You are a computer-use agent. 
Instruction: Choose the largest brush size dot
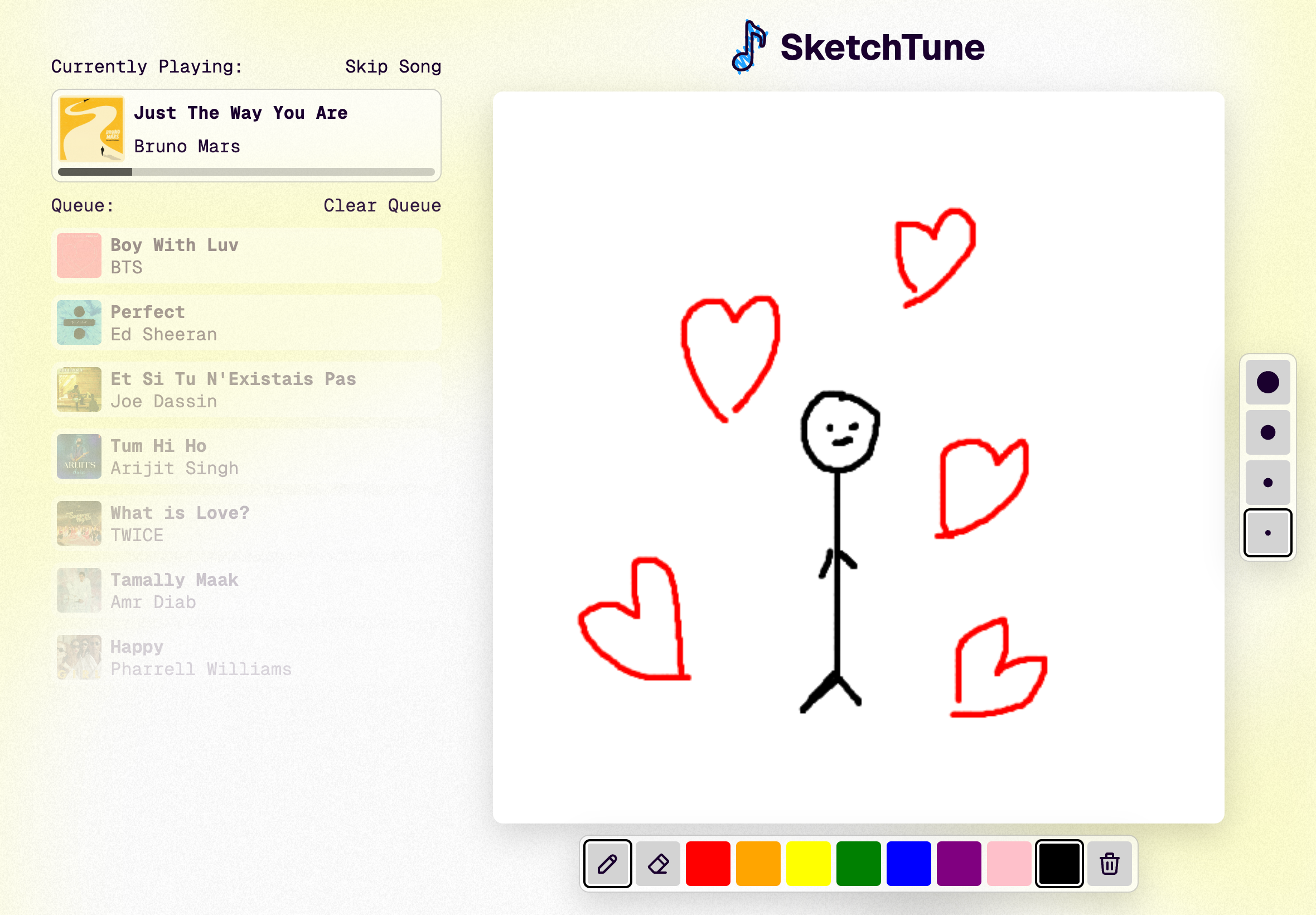(x=1267, y=382)
